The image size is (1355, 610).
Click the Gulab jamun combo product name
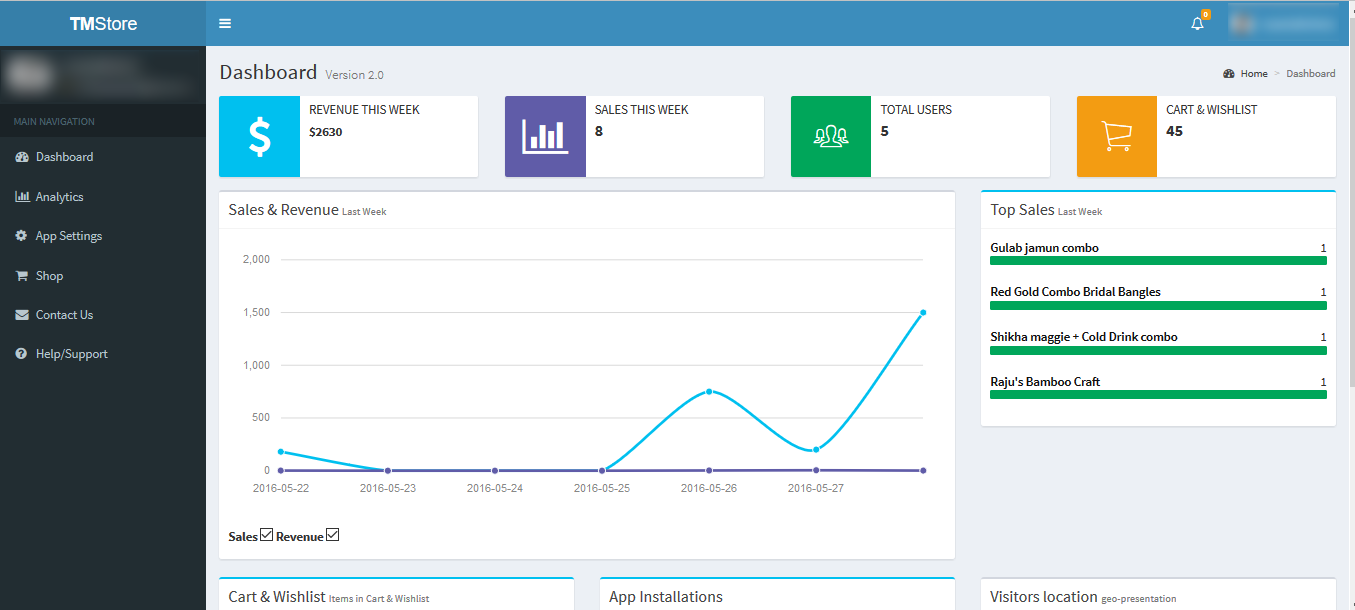1045,248
